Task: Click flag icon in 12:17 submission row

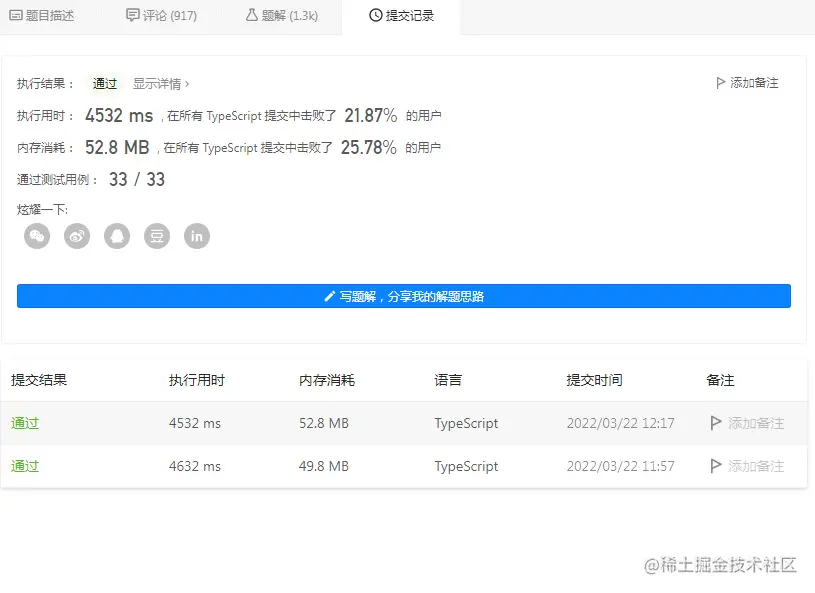Action: 716,423
